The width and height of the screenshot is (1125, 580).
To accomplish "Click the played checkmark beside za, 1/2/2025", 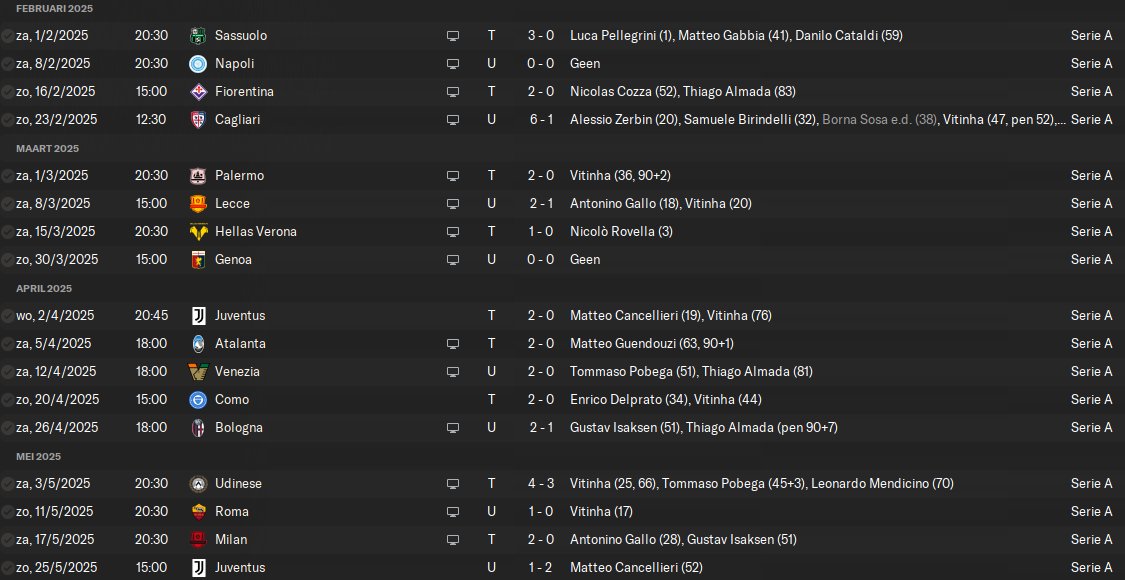I will (x=8, y=35).
